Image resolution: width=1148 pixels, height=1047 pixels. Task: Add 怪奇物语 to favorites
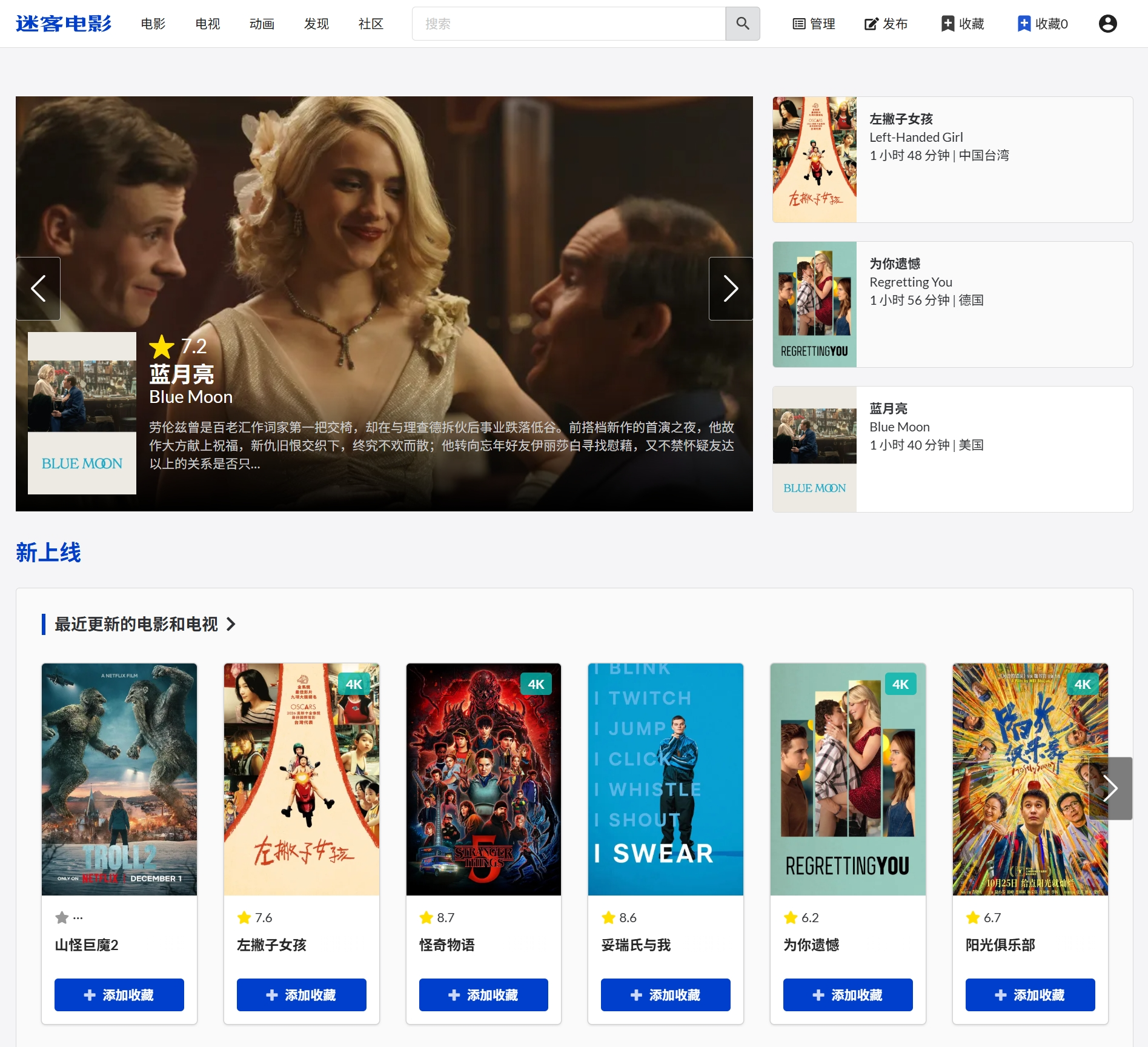tap(483, 995)
